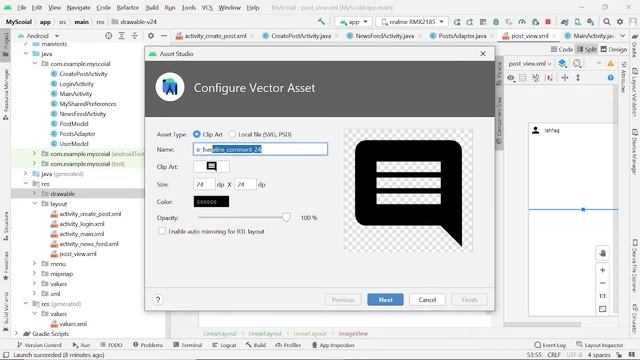Screen dimensions: 640x360
Task: Click the 1:1 zoom to 100% icon
Action: pyautogui.click(x=602, y=296)
